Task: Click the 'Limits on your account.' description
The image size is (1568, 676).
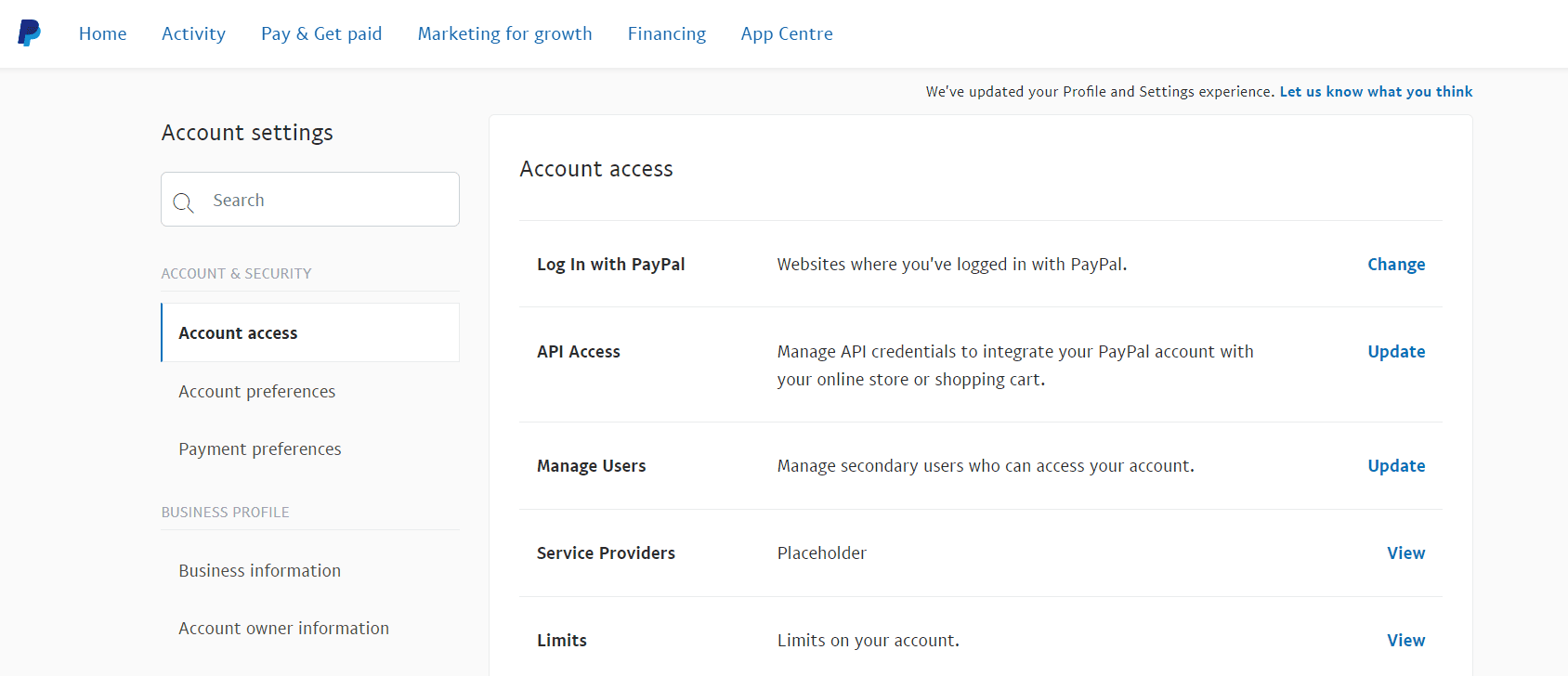Action: (x=868, y=640)
